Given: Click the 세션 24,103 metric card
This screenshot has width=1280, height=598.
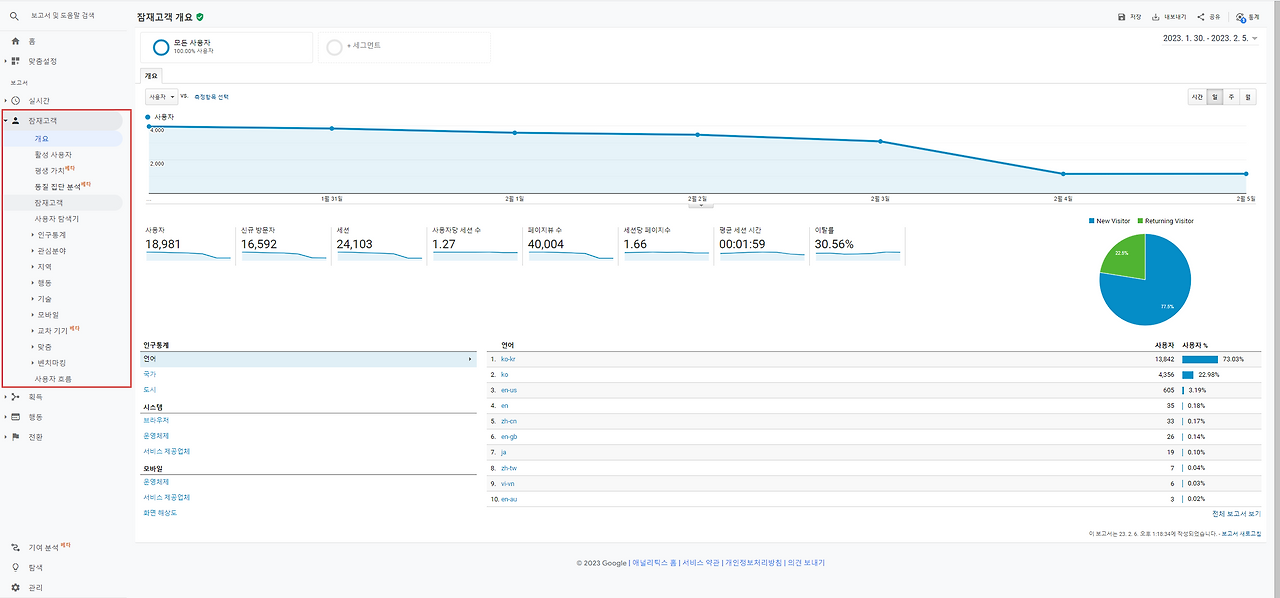Looking at the screenshot, I should [378, 244].
